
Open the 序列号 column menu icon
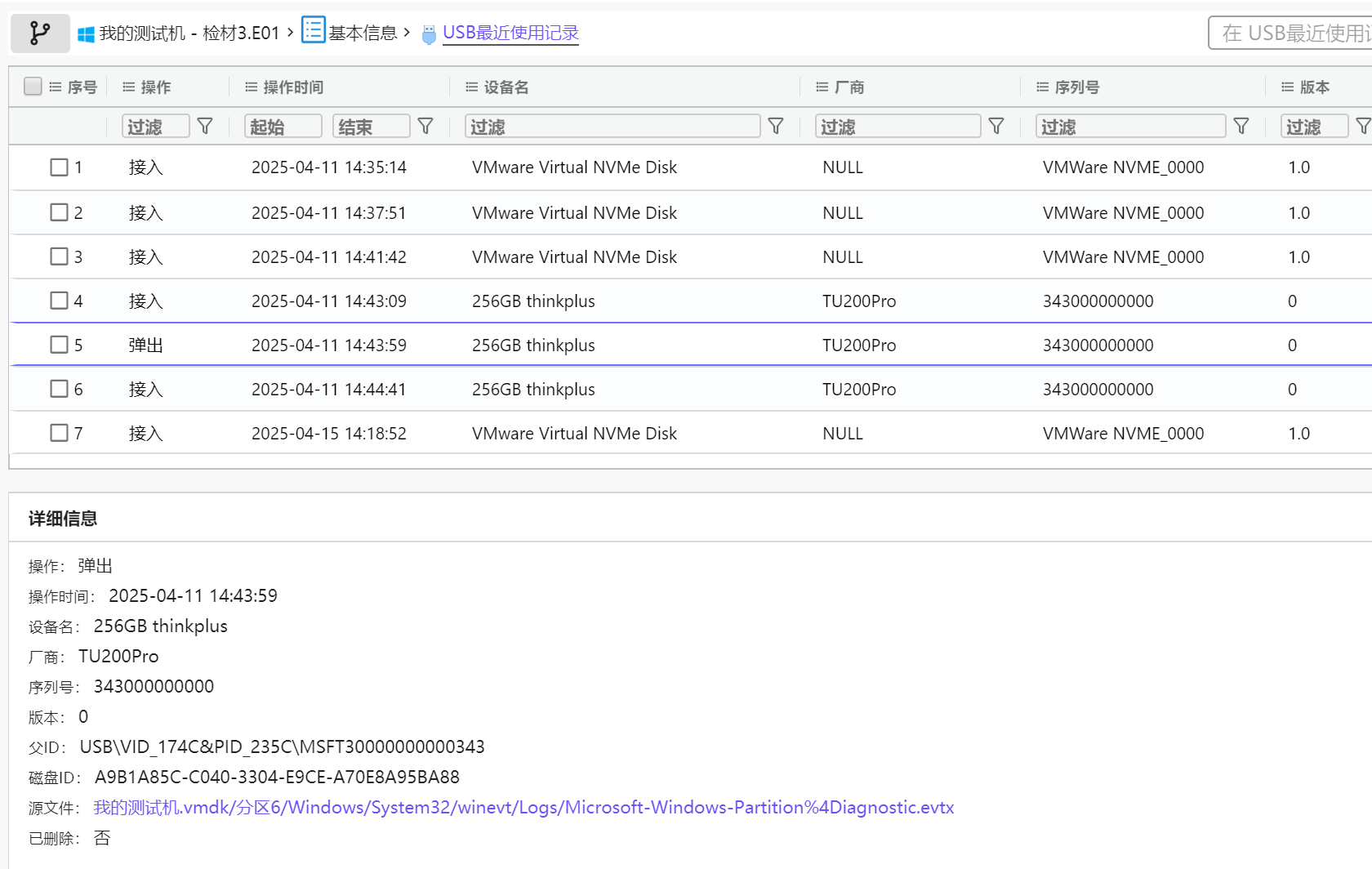[x=1043, y=87]
